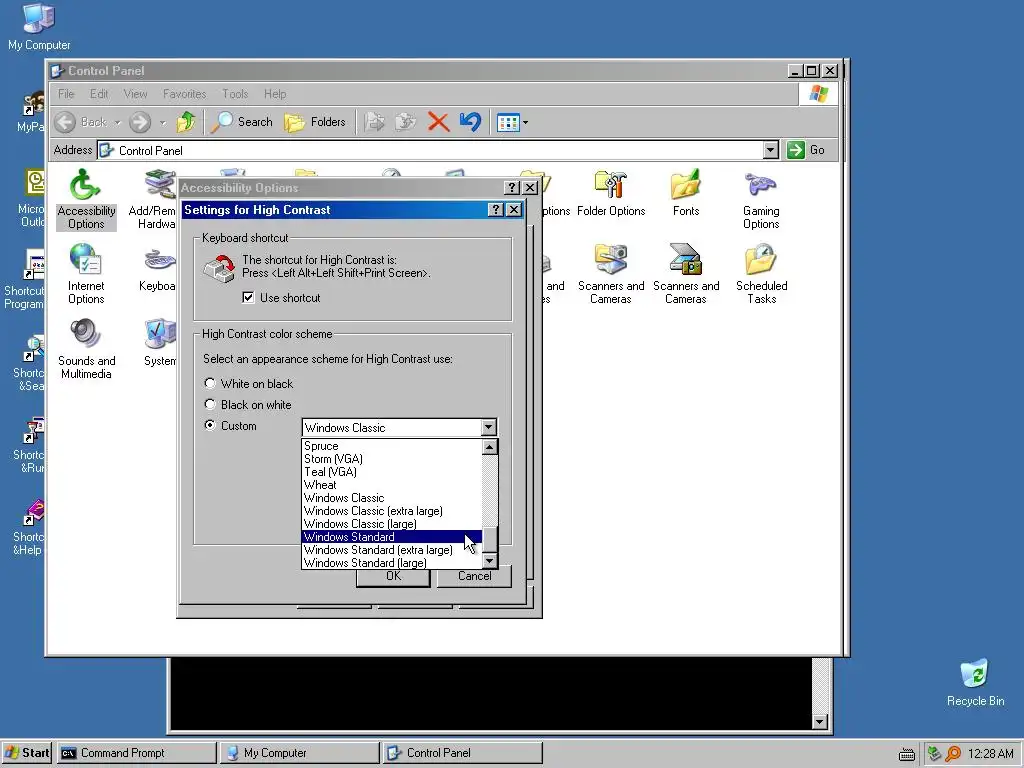Click the Search toolbar button
This screenshot has width=1024, height=768.
(242, 122)
